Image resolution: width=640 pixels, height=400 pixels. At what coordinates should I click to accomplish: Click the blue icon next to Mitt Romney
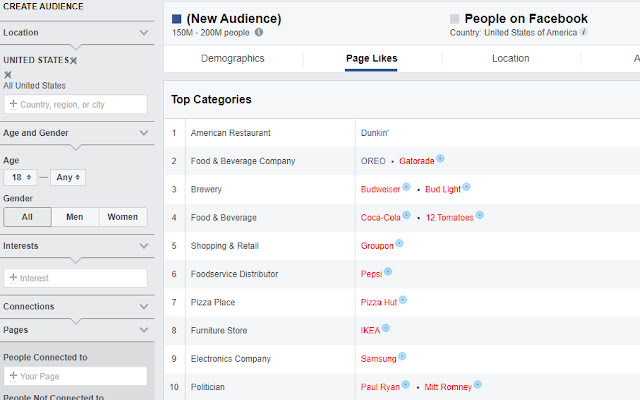[x=478, y=384]
